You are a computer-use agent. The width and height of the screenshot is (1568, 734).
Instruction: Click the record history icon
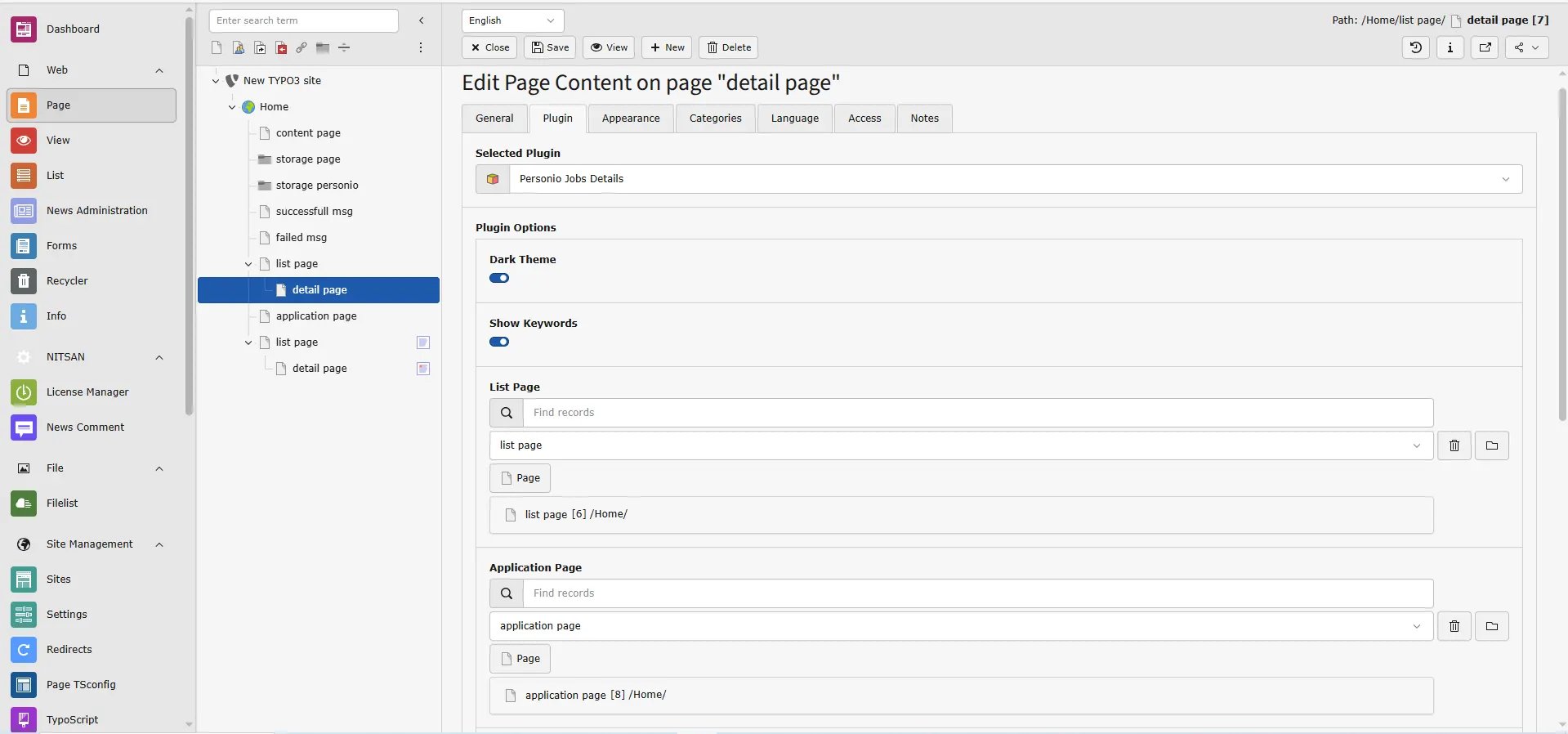tap(1415, 47)
